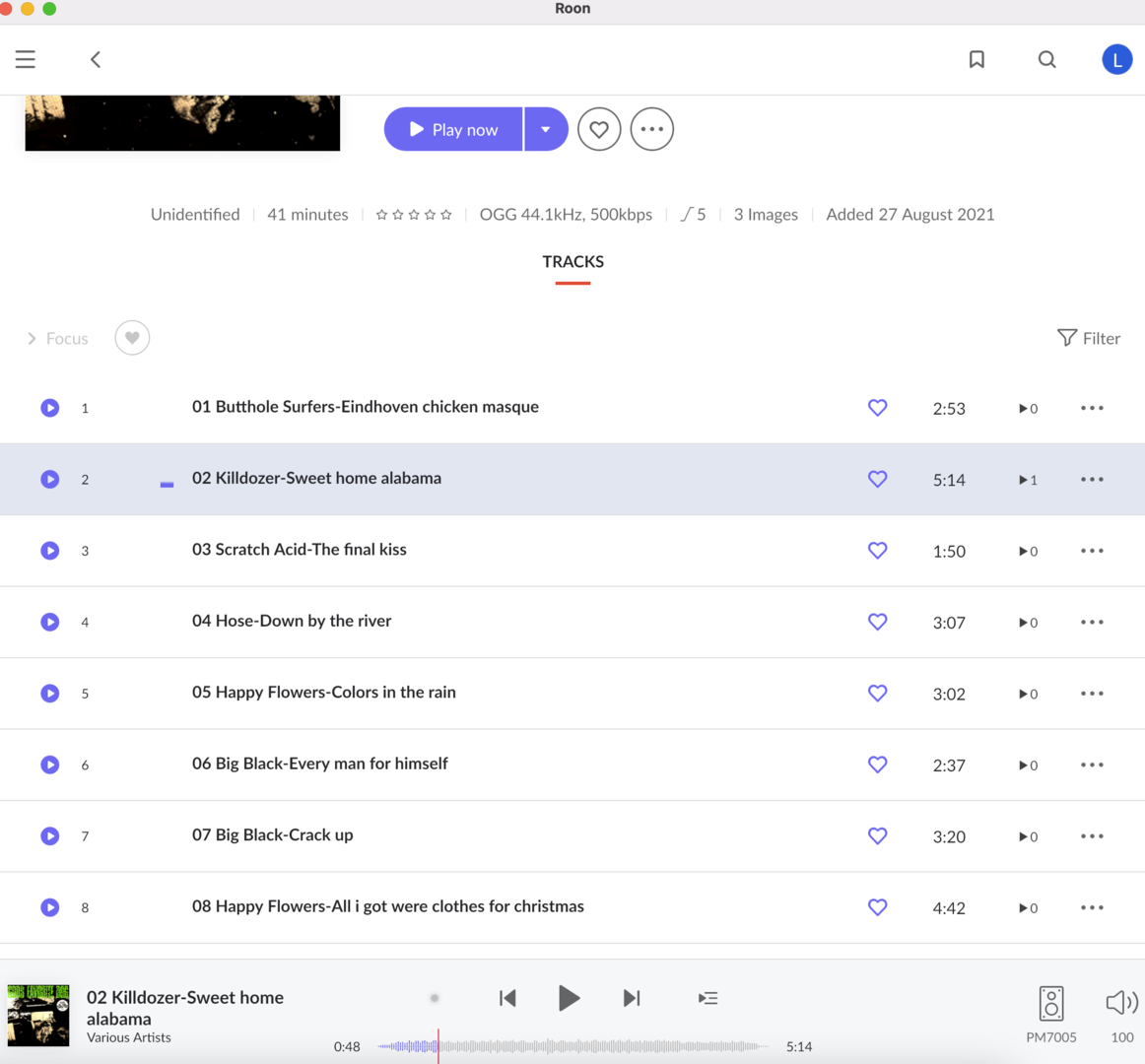Play track 7 Big Black-Crack up

(49, 836)
